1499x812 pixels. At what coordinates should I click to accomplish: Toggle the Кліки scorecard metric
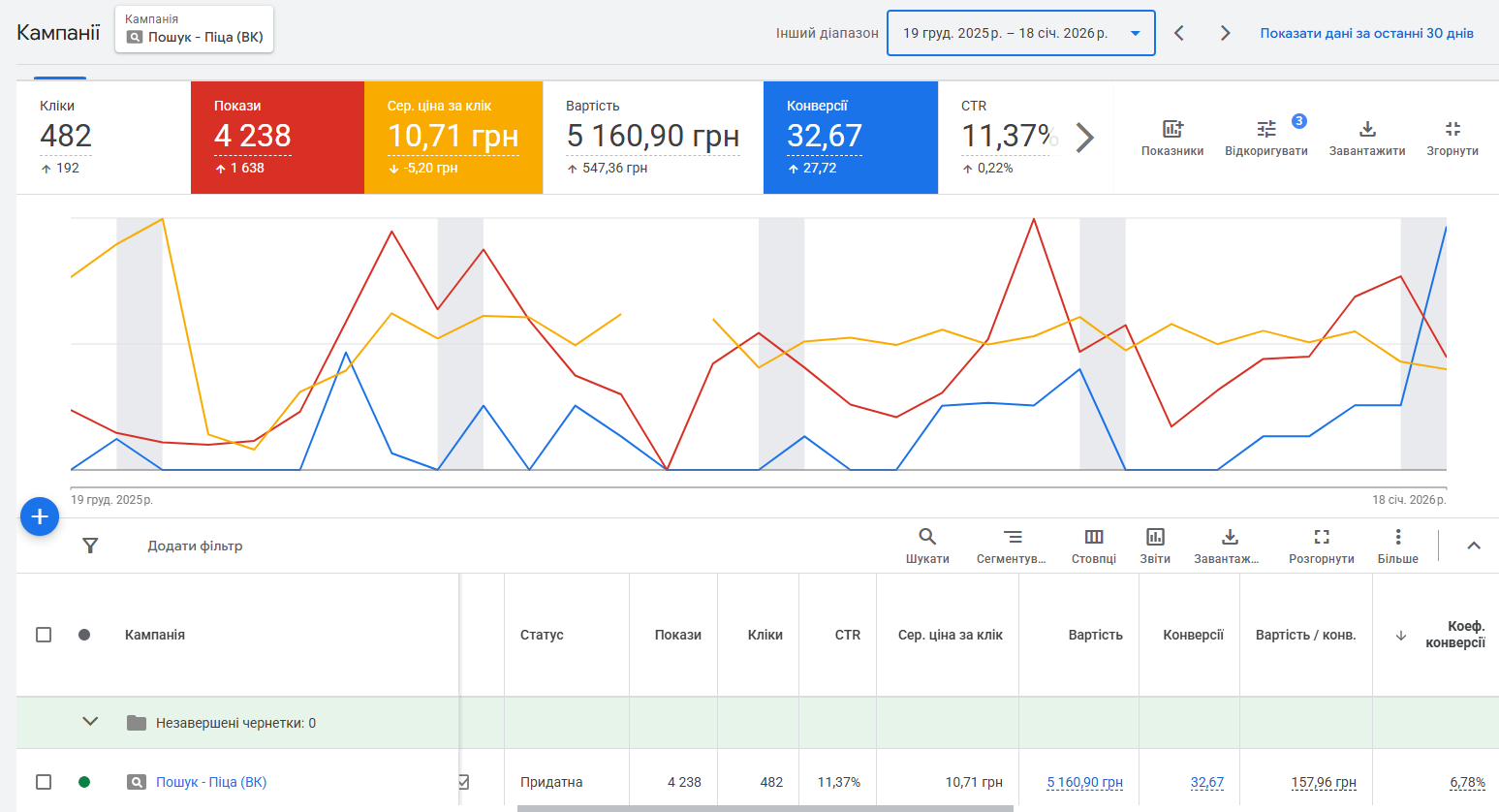pos(104,138)
